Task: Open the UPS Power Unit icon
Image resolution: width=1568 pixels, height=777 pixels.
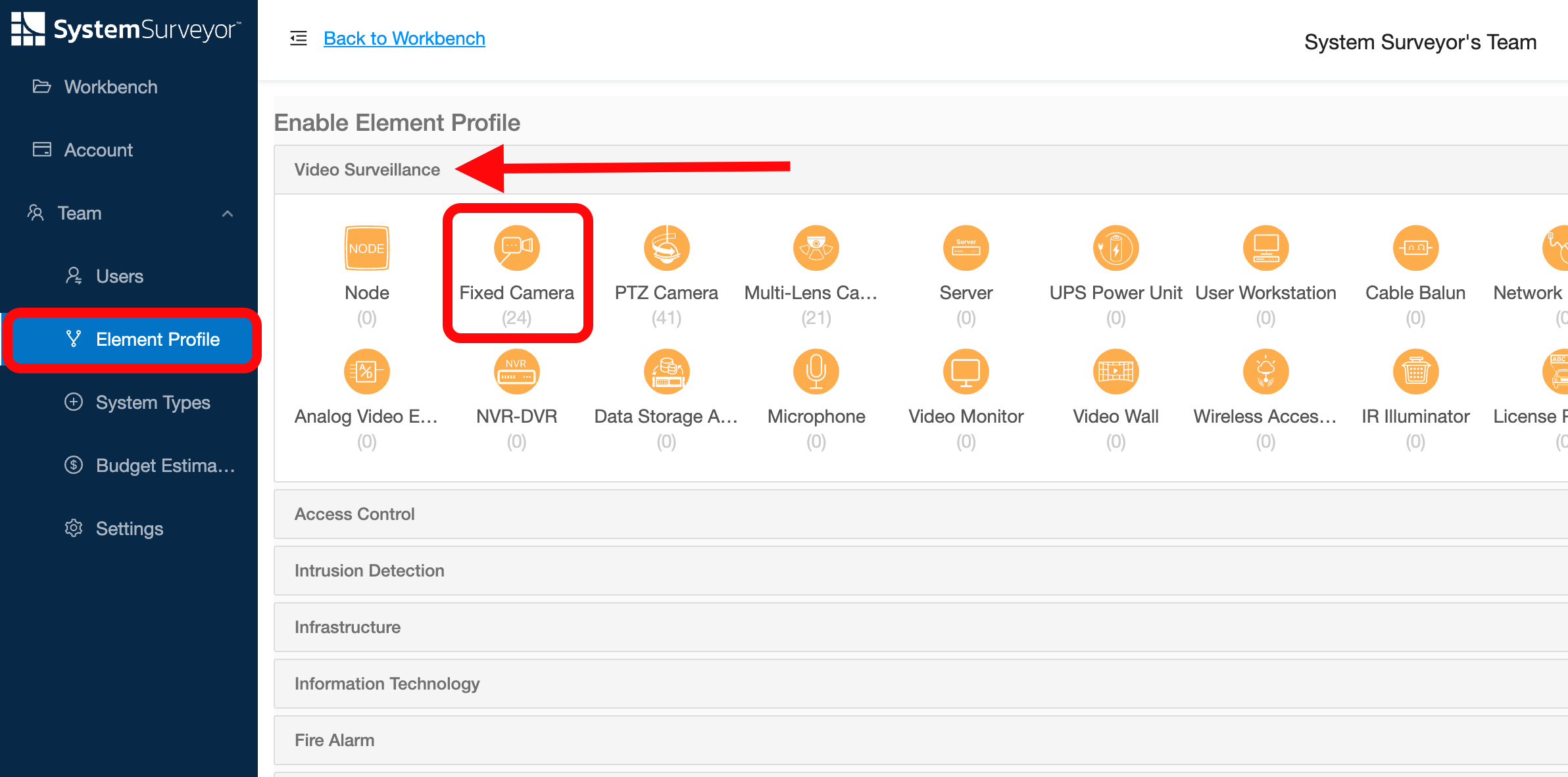Action: click(1115, 248)
